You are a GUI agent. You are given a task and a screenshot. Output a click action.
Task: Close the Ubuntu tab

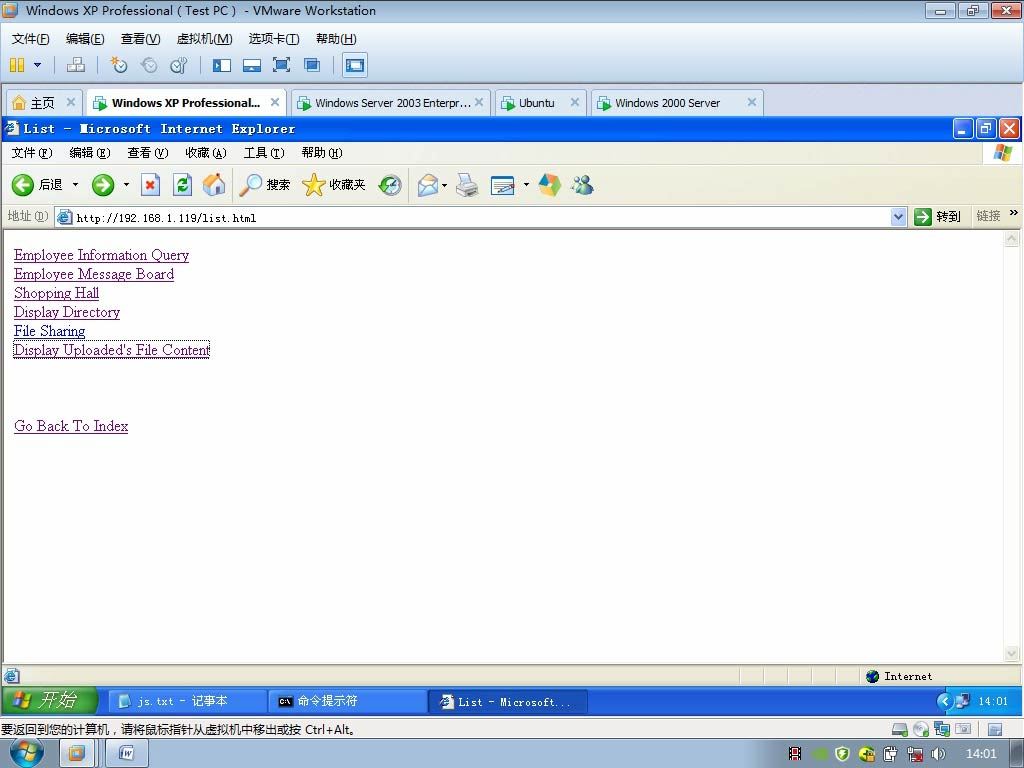pyautogui.click(x=575, y=102)
